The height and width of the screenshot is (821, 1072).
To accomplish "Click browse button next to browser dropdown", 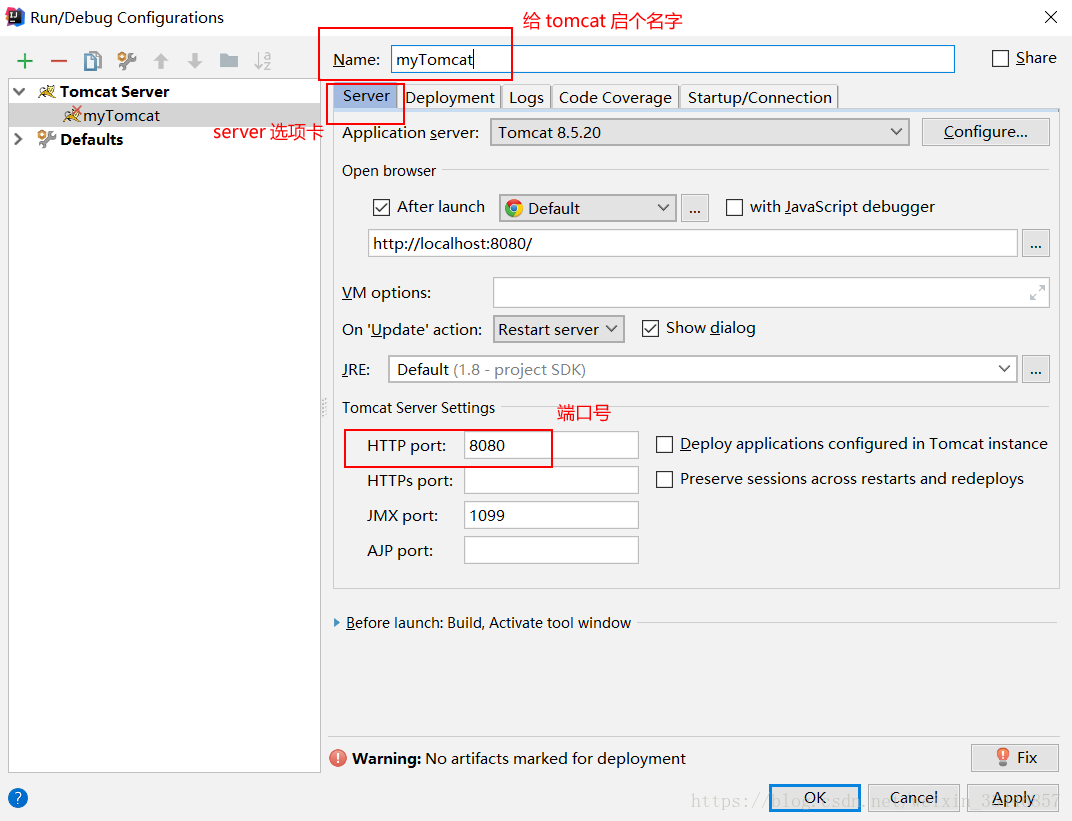I will pos(695,208).
